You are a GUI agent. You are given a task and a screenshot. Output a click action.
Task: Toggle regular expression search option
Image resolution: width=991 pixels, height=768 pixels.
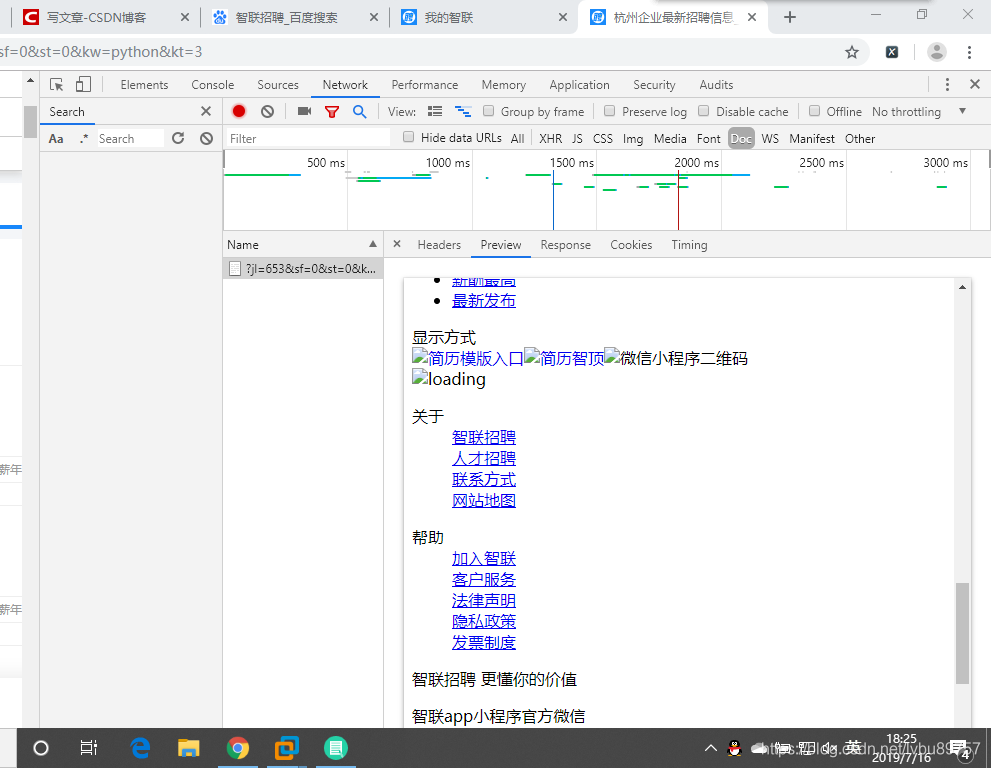(x=84, y=138)
